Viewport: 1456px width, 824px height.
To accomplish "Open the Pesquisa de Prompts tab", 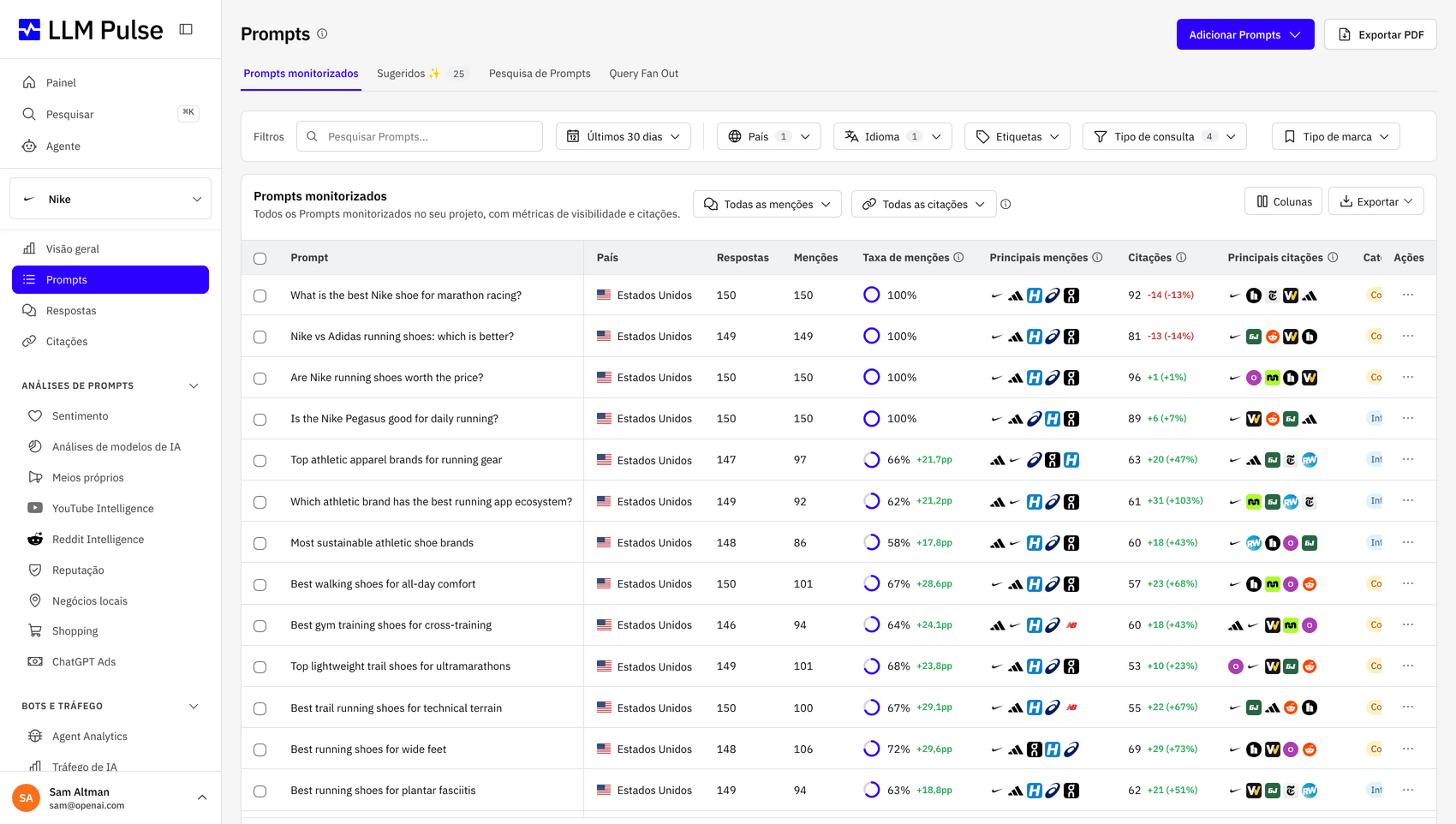I will (x=540, y=74).
